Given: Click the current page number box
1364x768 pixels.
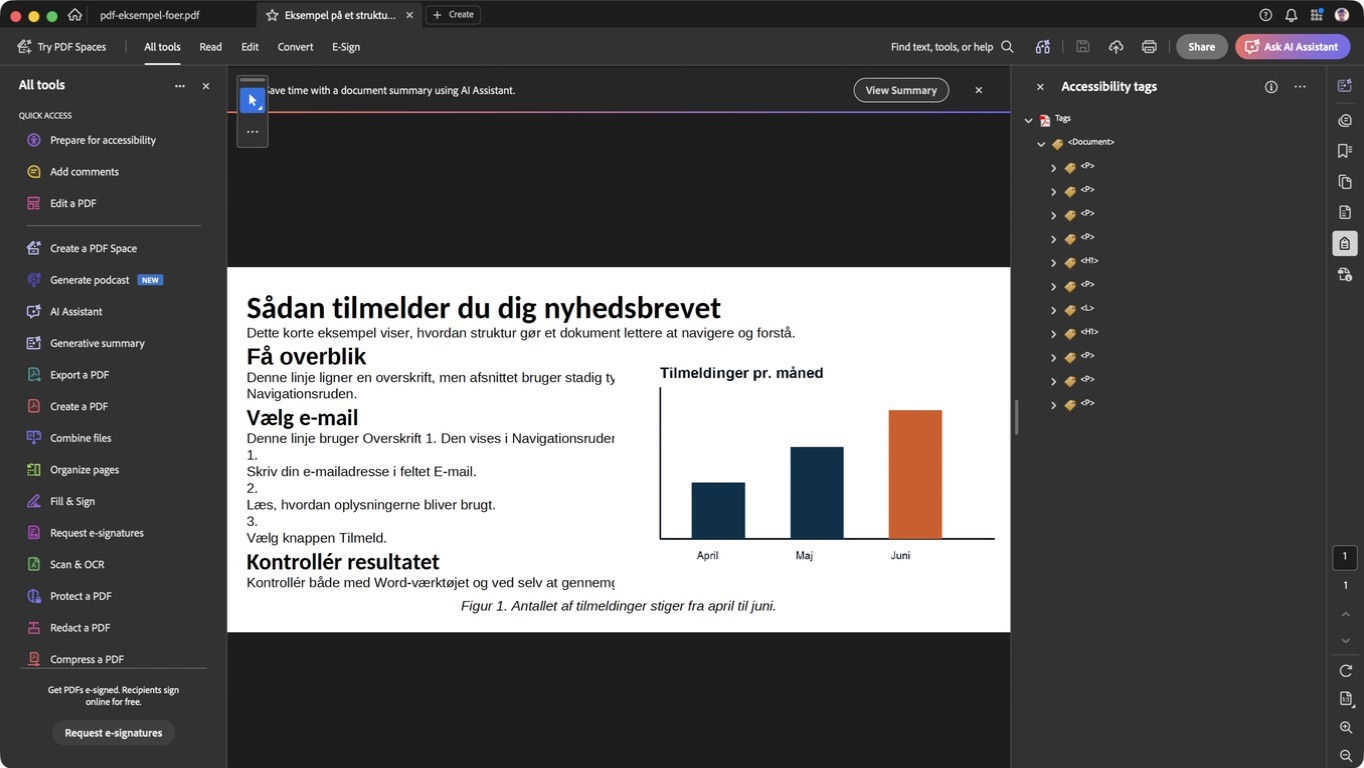Looking at the screenshot, I should point(1345,557).
